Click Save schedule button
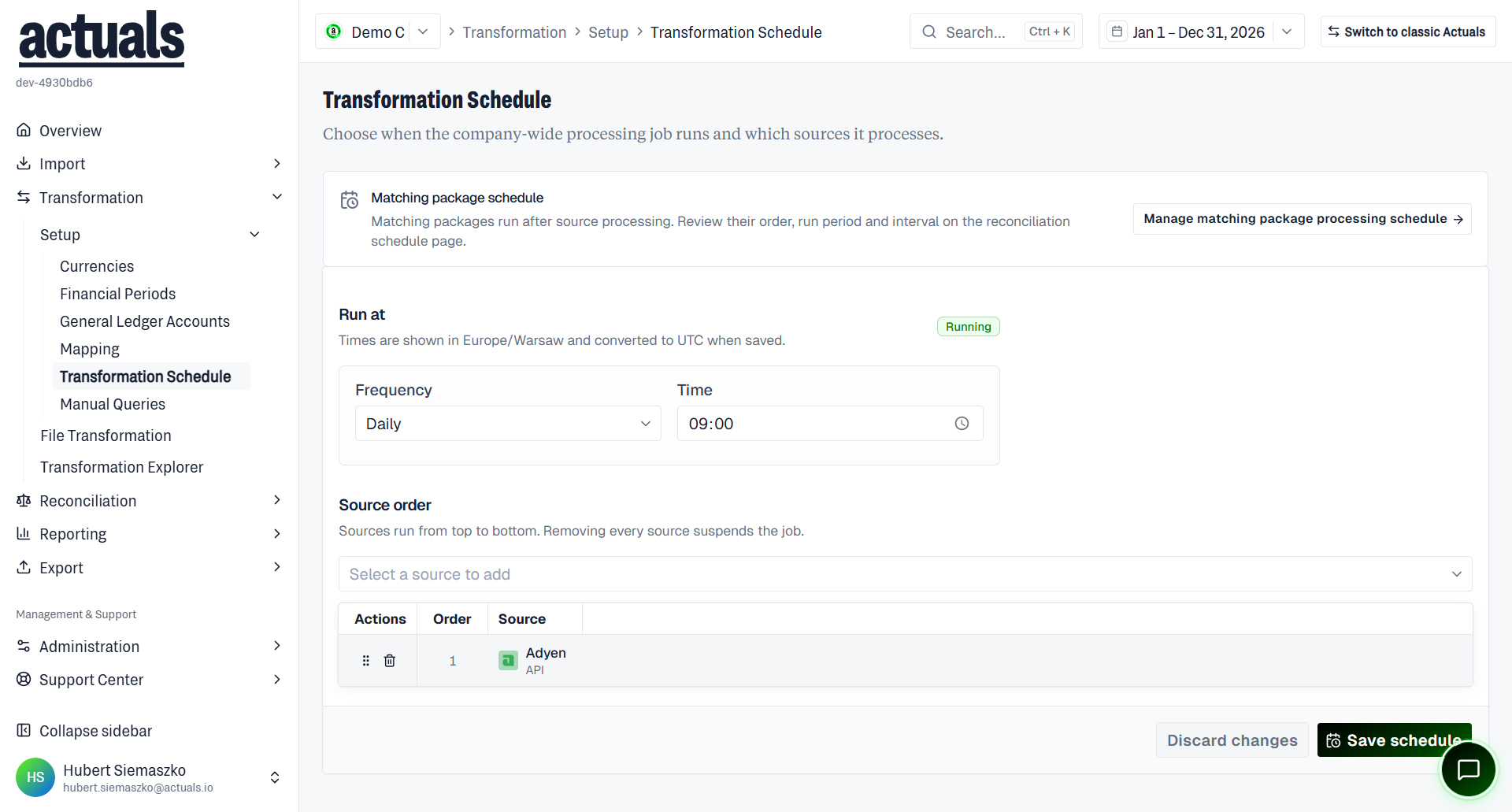Image resolution: width=1512 pixels, height=812 pixels. pos(1394,740)
